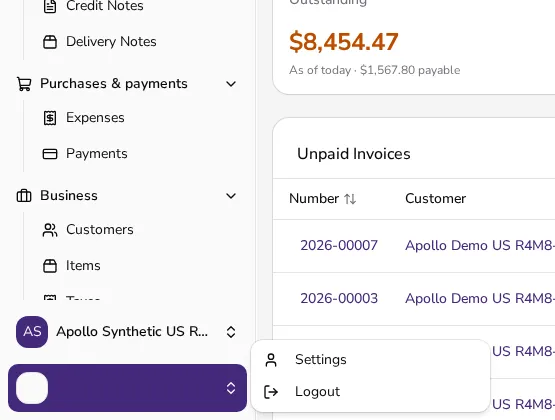
Task: Sort invoices by Number column arrows
Action: click(x=350, y=199)
